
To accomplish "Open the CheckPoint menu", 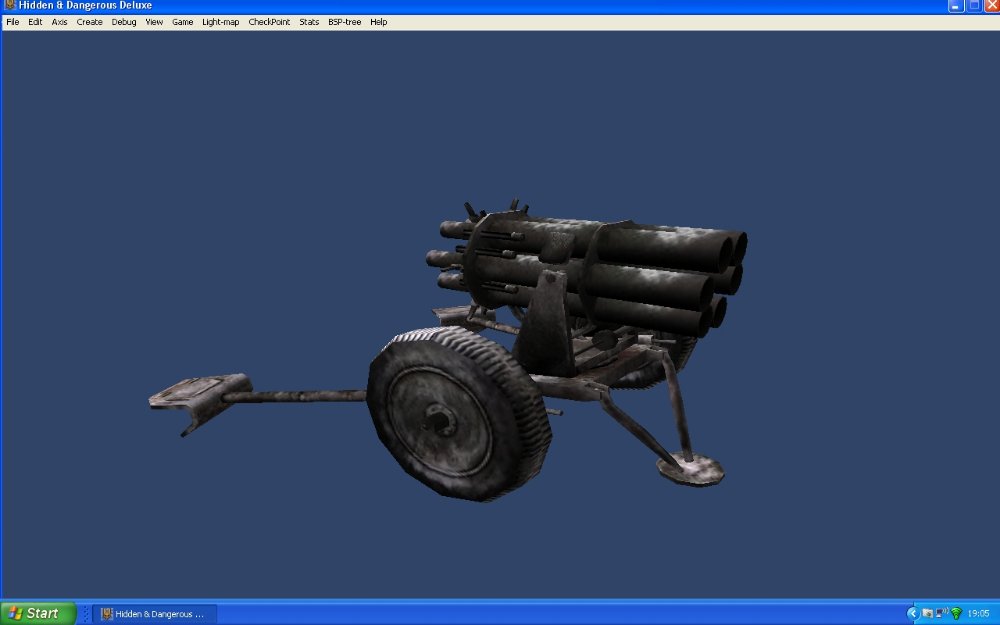I will (269, 22).
